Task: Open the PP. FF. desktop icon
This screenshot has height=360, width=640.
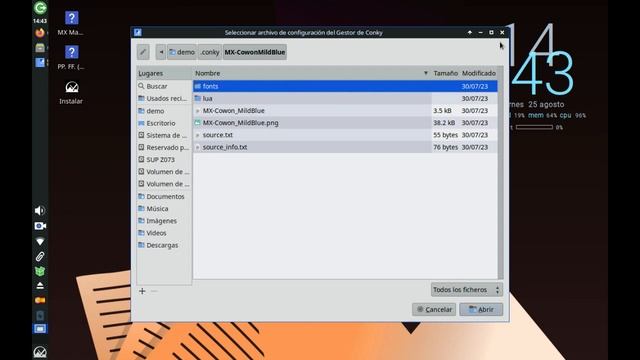Action: click(x=71, y=58)
